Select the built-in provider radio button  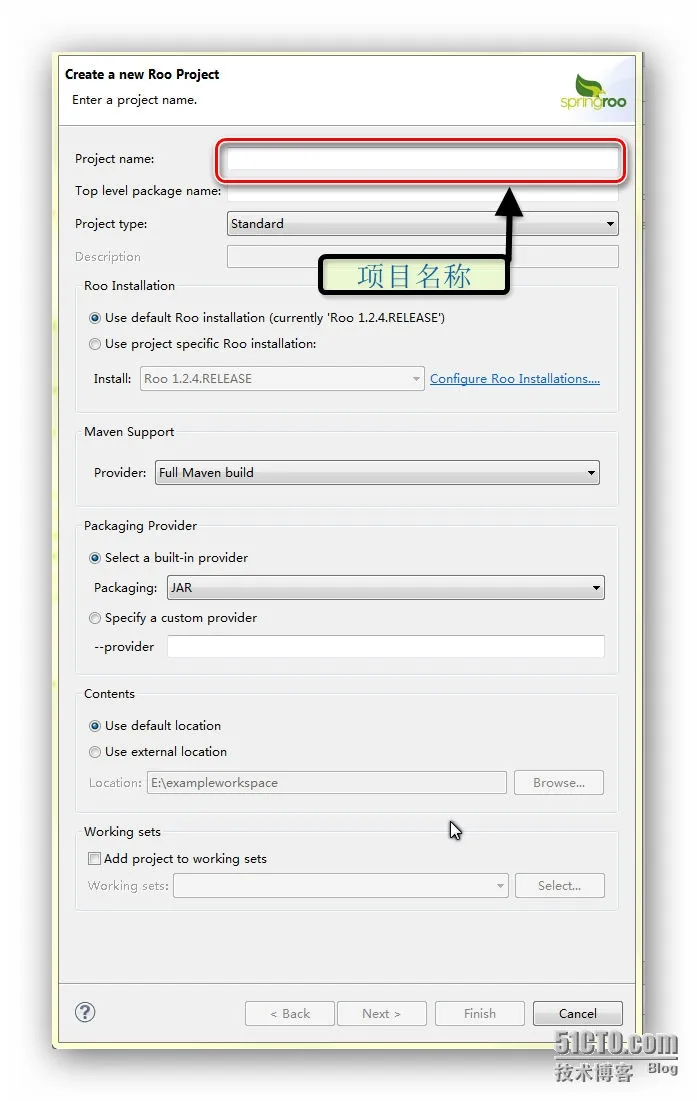pyautogui.click(x=95, y=558)
